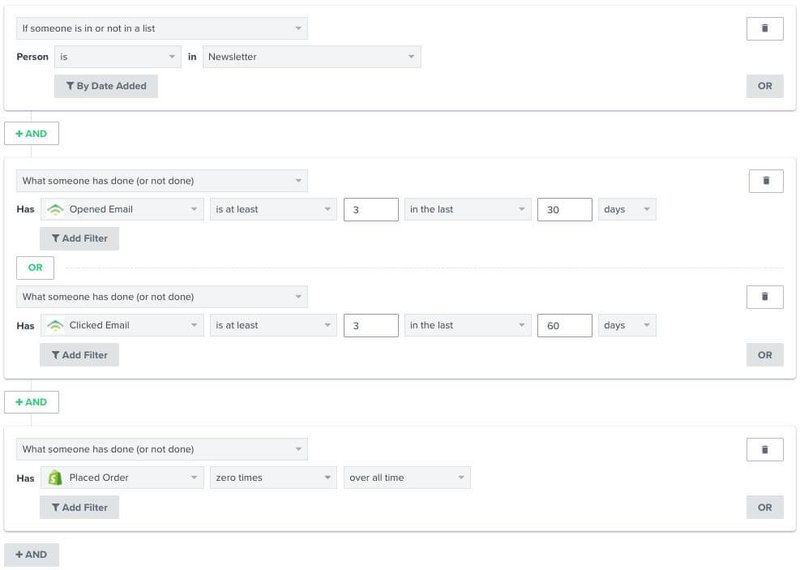Remove the Clicked Email condition via trash icon

[766, 297]
